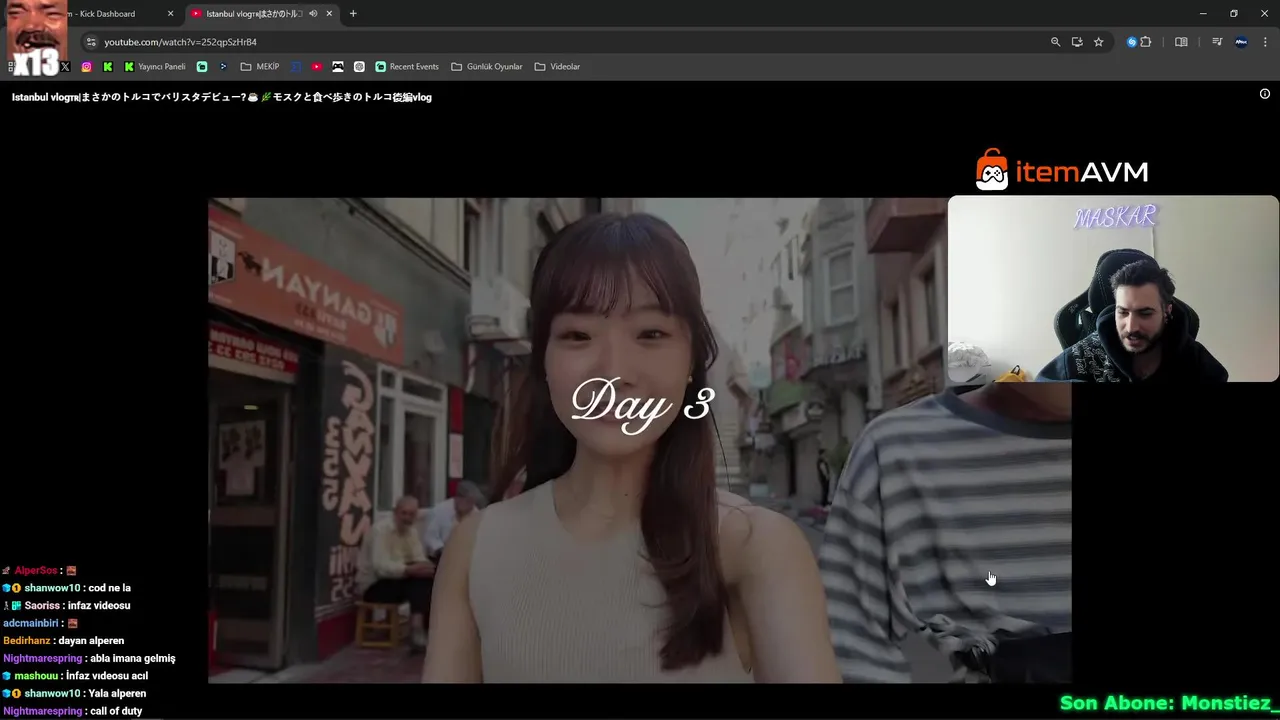View site information icon in address bar
This screenshot has height=720, width=1280.
[x=91, y=42]
